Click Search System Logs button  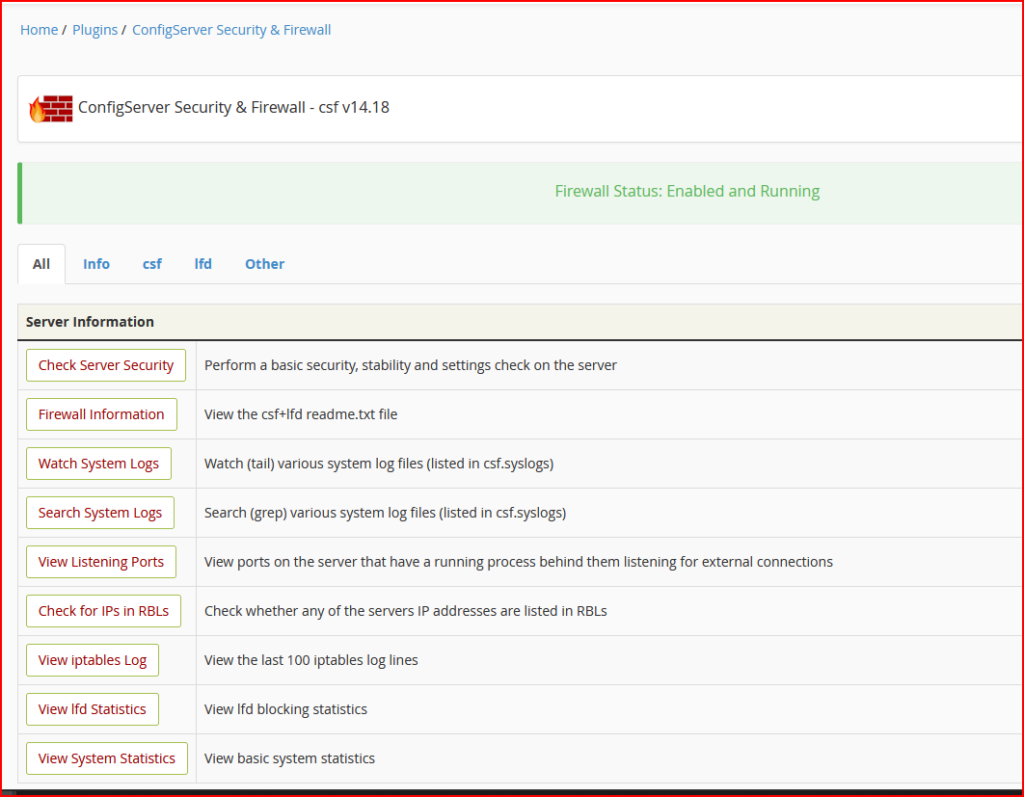pyautogui.click(x=100, y=513)
